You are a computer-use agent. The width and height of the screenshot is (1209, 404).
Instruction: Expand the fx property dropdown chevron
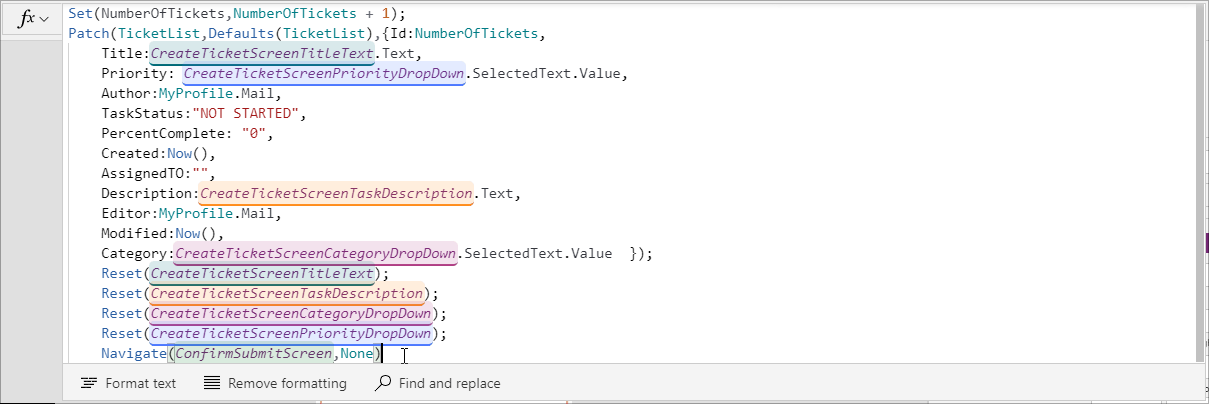tap(44, 20)
